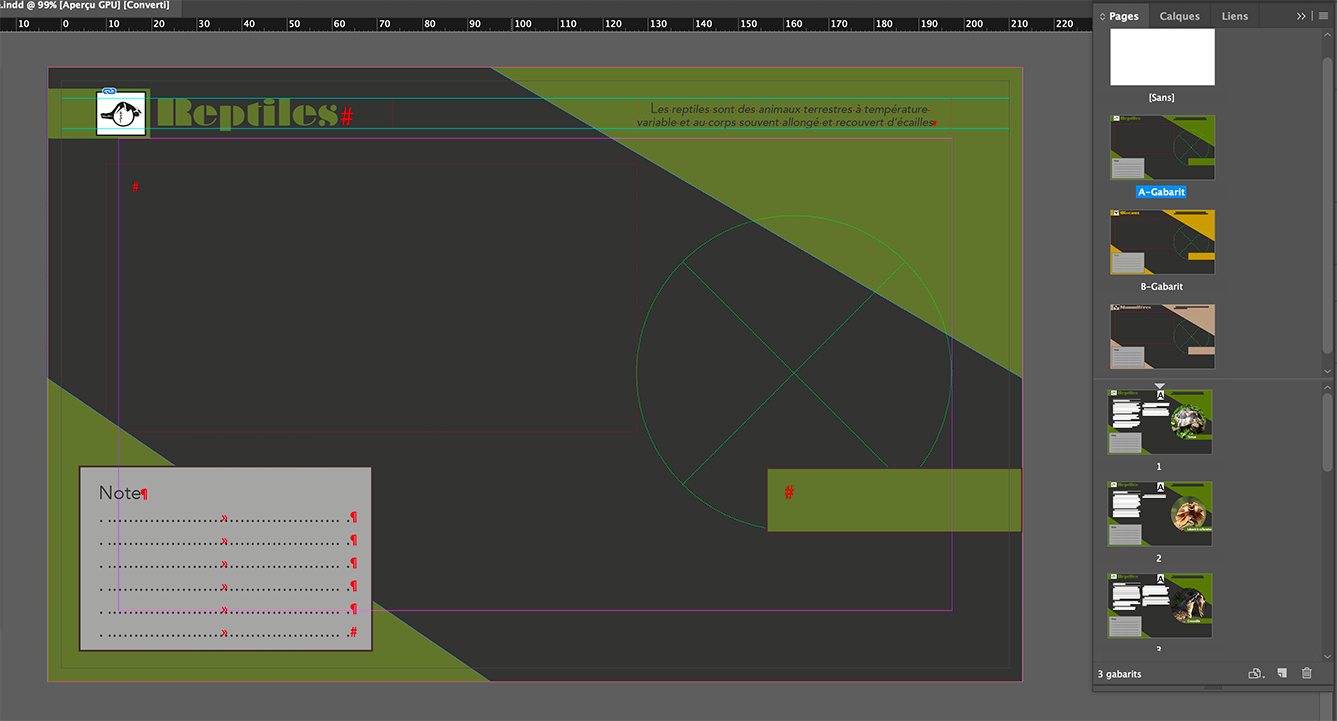The width and height of the screenshot is (1337, 721).
Task: Click the scroll-down chevron at bottom of pages list
Action: [1328, 655]
